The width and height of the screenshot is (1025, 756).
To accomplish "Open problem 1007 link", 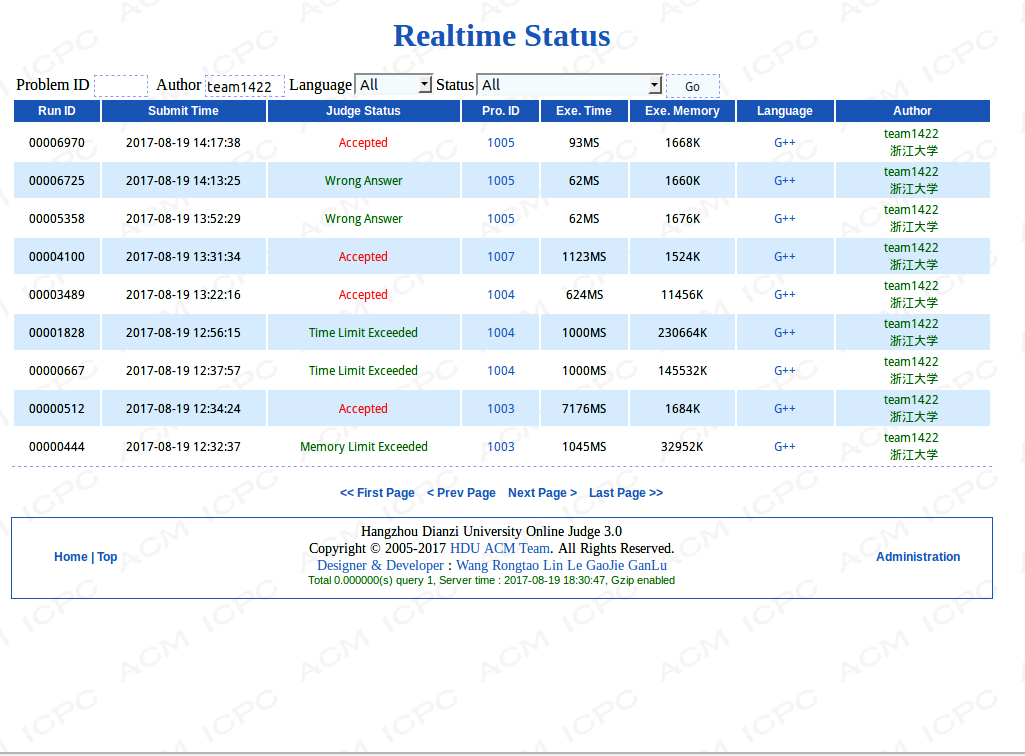I will pos(501,257).
